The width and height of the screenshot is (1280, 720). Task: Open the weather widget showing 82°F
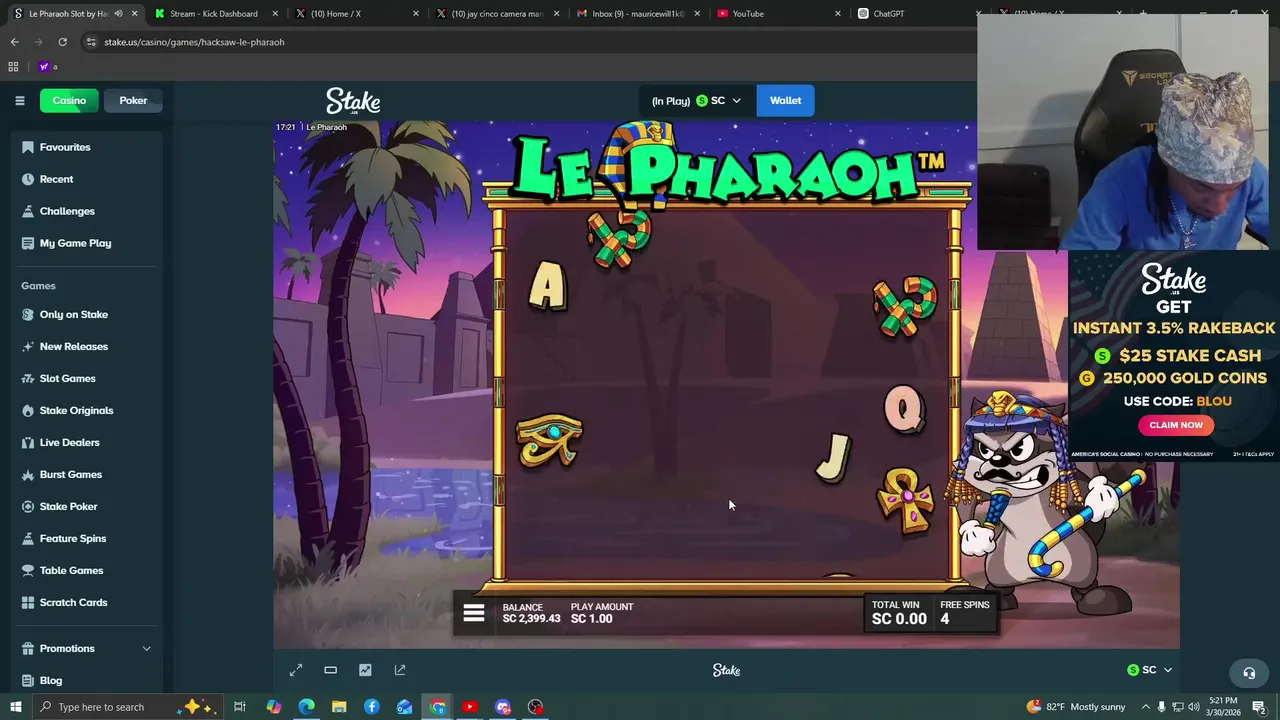point(1076,707)
